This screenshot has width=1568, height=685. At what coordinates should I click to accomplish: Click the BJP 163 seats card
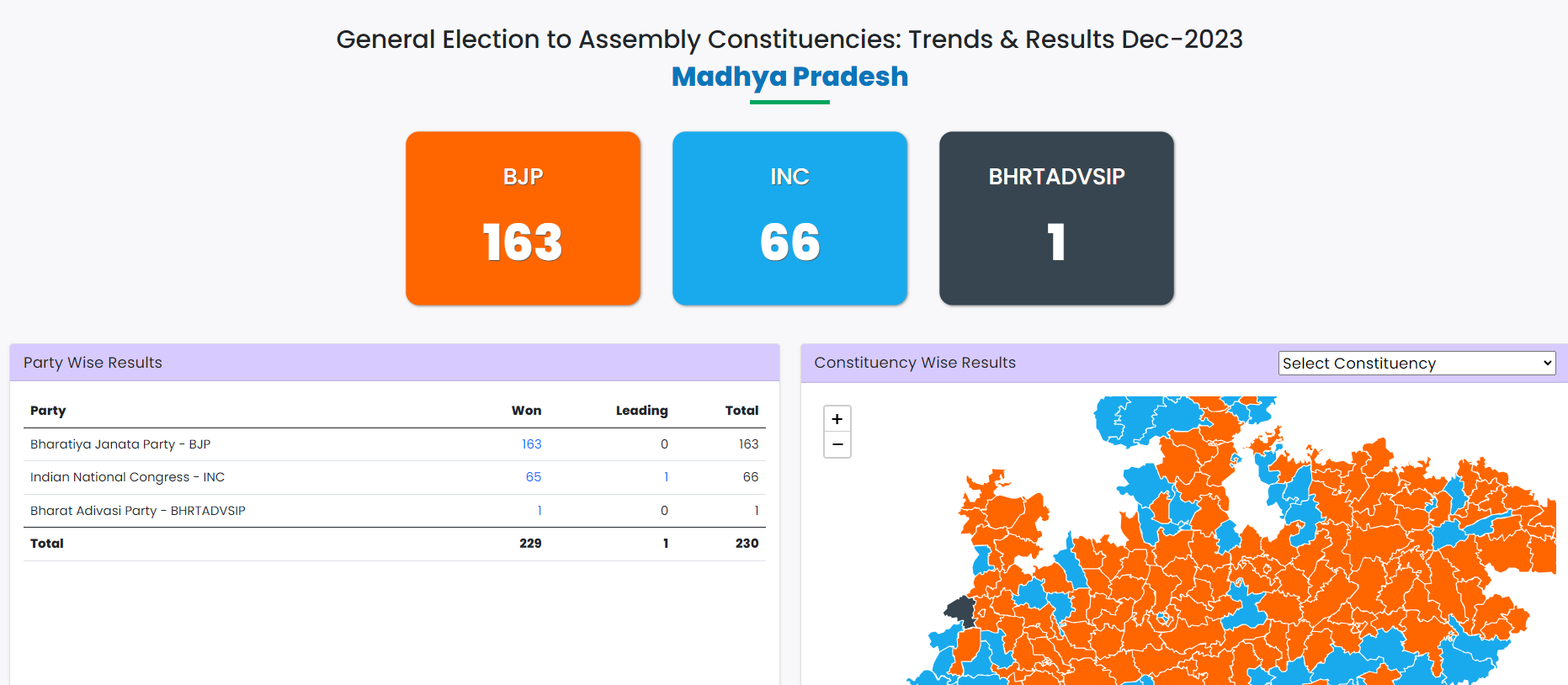click(523, 218)
